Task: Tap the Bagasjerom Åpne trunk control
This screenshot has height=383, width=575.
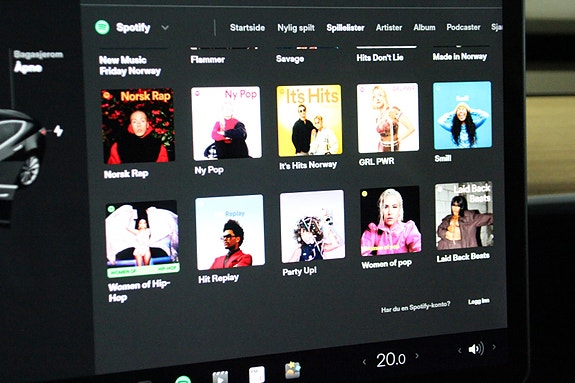Action: coord(38,62)
